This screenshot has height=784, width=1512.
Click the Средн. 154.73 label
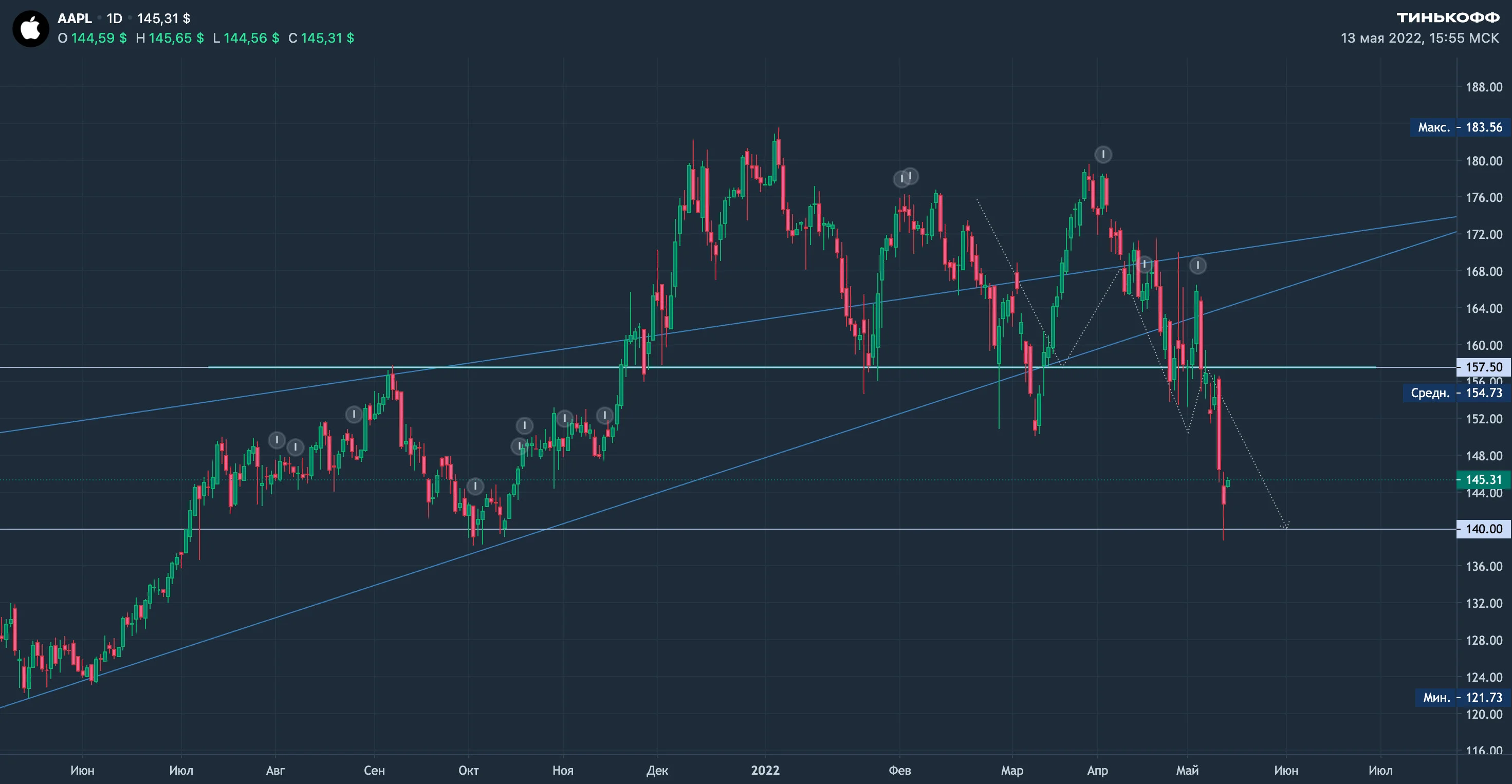point(1457,393)
